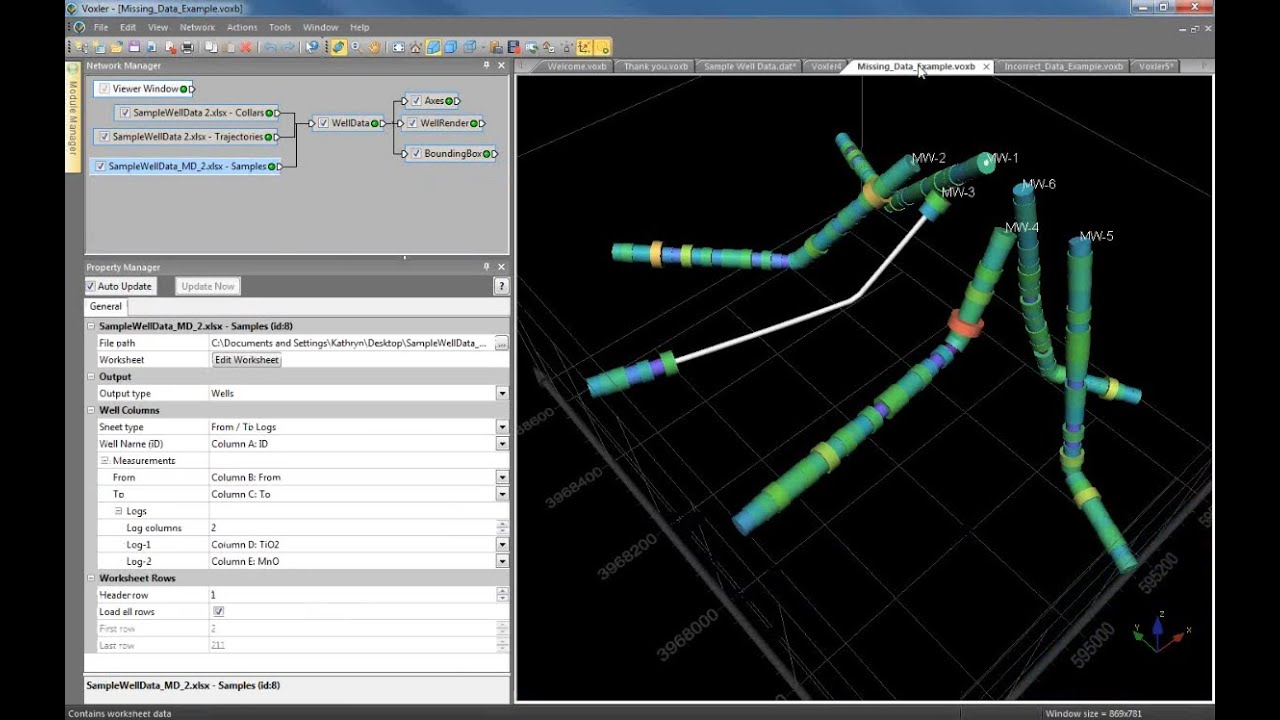Screen dimensions: 1280x720
Task: Click the Open file folder toolbar icon
Action: [116, 47]
